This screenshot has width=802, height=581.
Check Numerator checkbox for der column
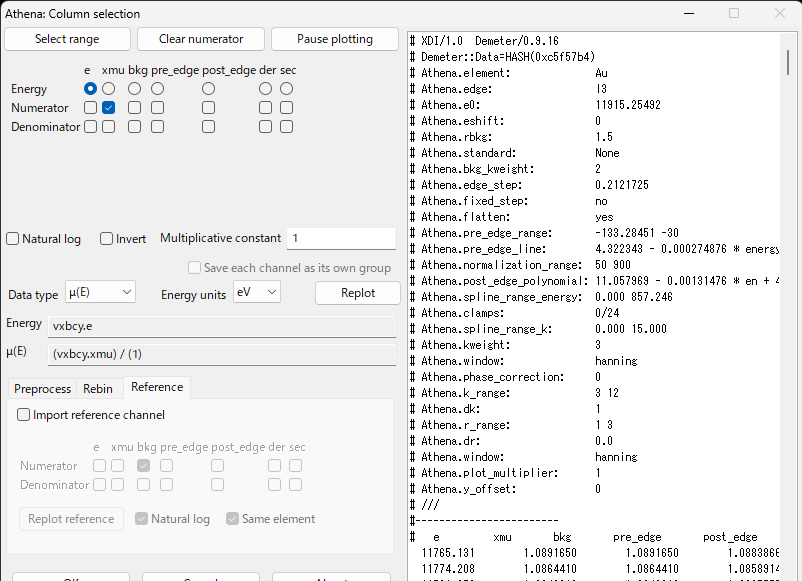tap(265, 107)
